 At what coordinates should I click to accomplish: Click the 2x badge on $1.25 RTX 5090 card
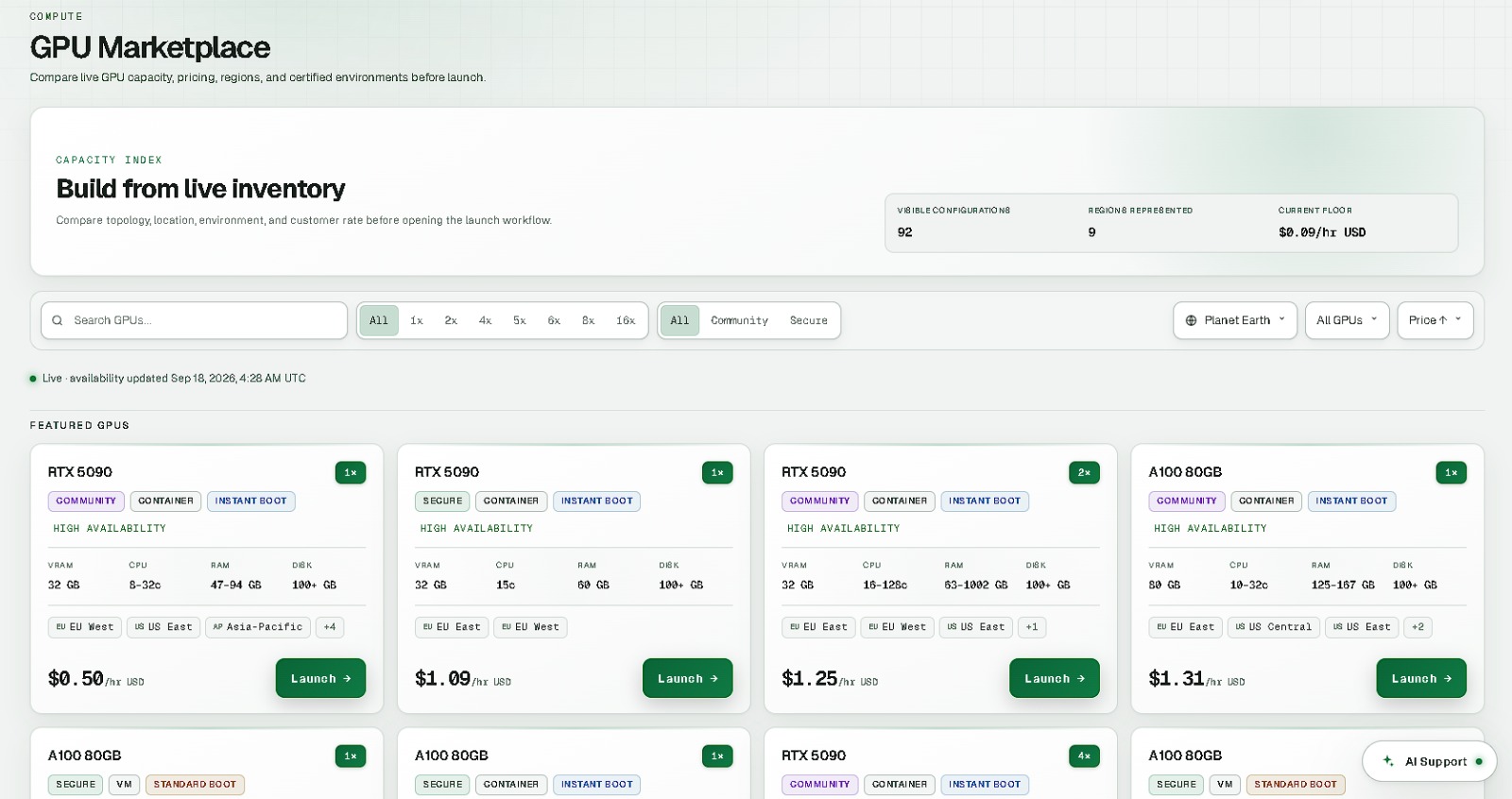(x=1084, y=472)
